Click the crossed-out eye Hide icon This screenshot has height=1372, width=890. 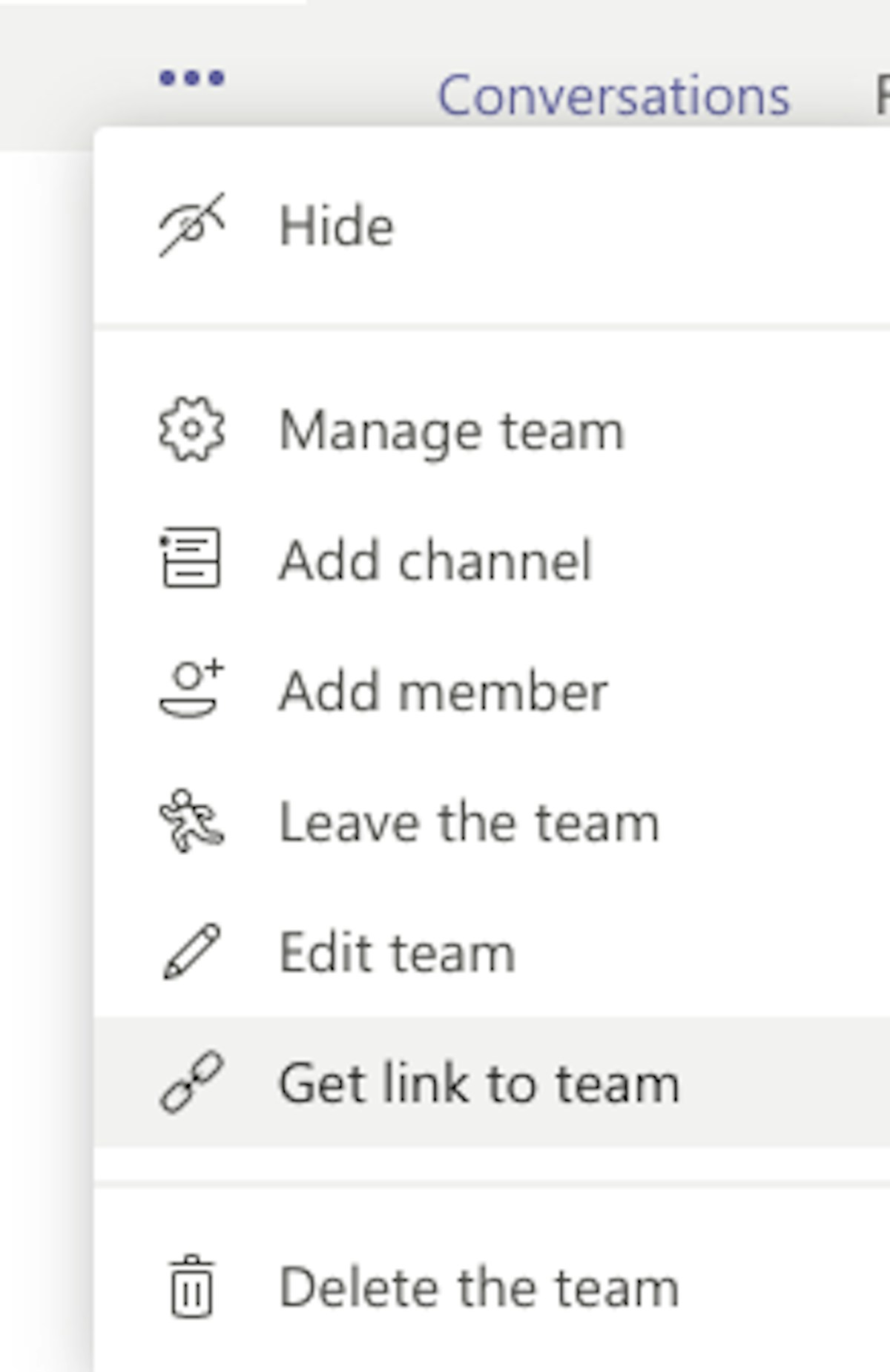(x=191, y=225)
